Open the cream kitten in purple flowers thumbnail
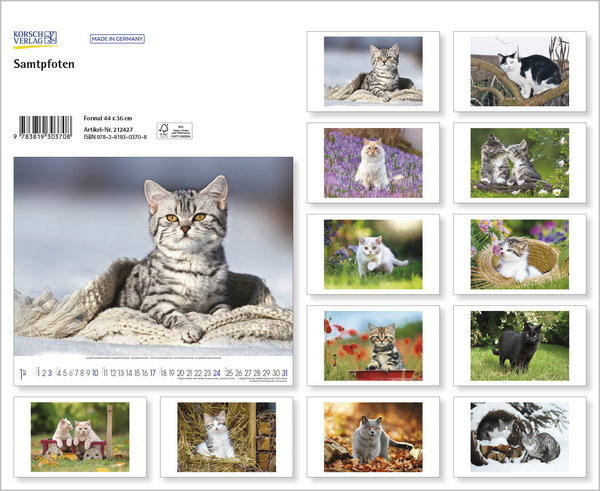 tap(373, 162)
